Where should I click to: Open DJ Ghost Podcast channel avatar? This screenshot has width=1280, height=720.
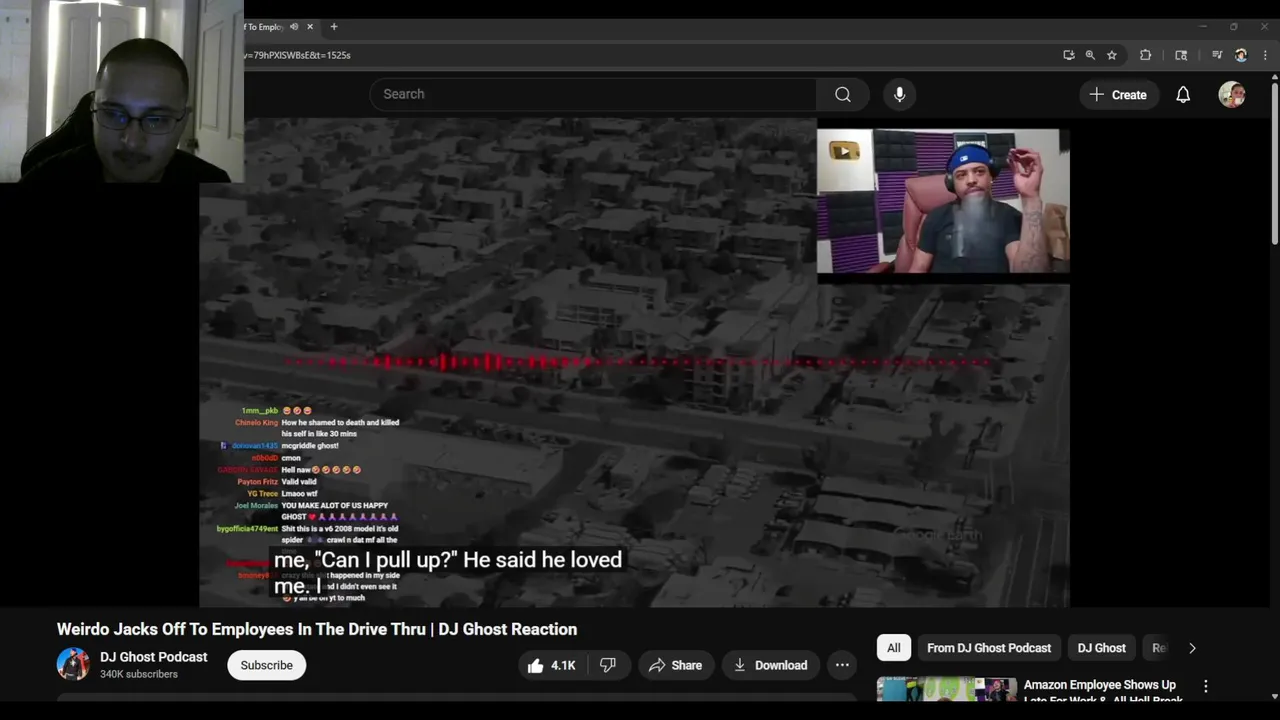[73, 664]
